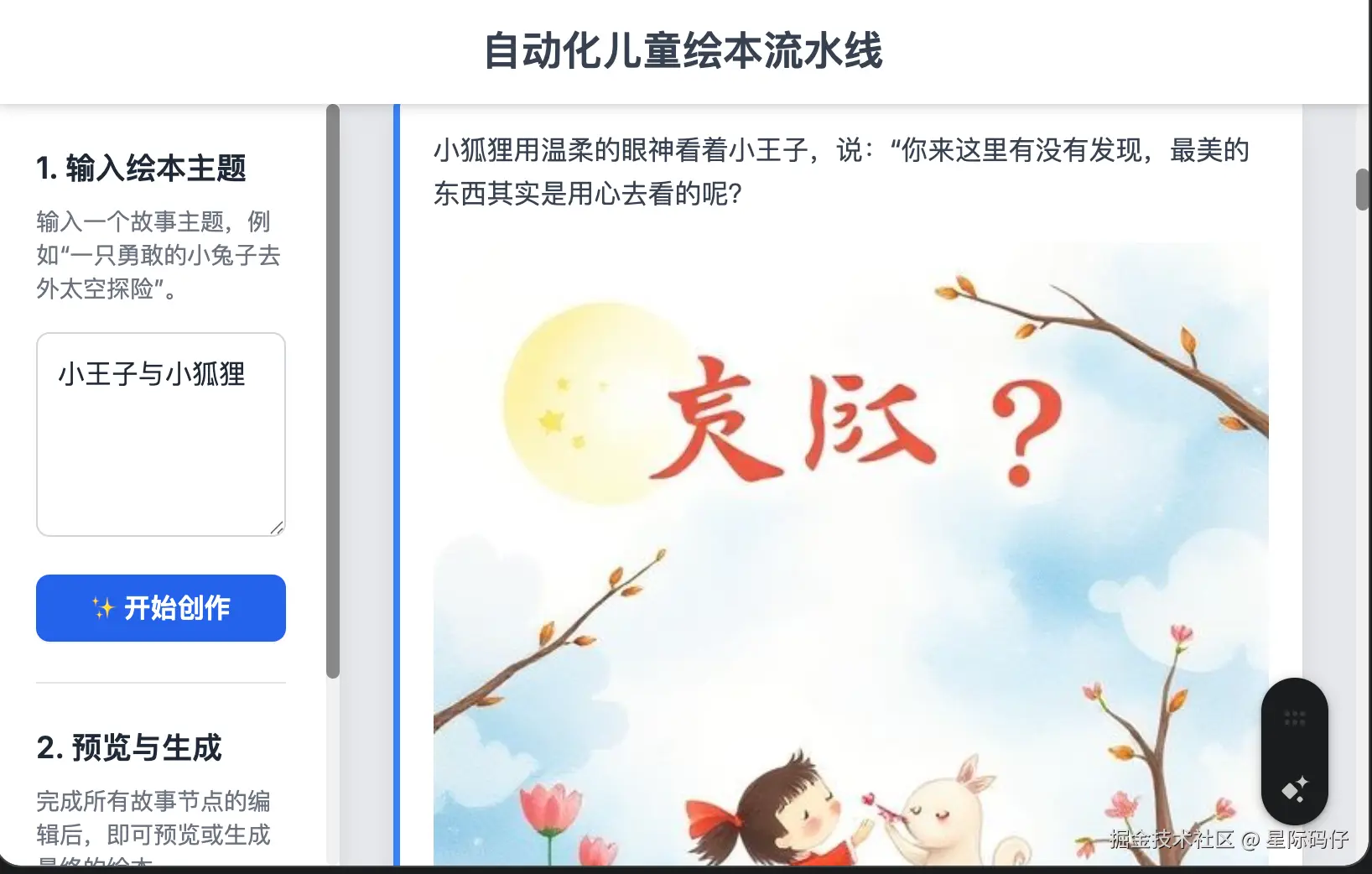
Task: Click the main page scrollbar thumb
Action: pyautogui.click(x=1363, y=190)
